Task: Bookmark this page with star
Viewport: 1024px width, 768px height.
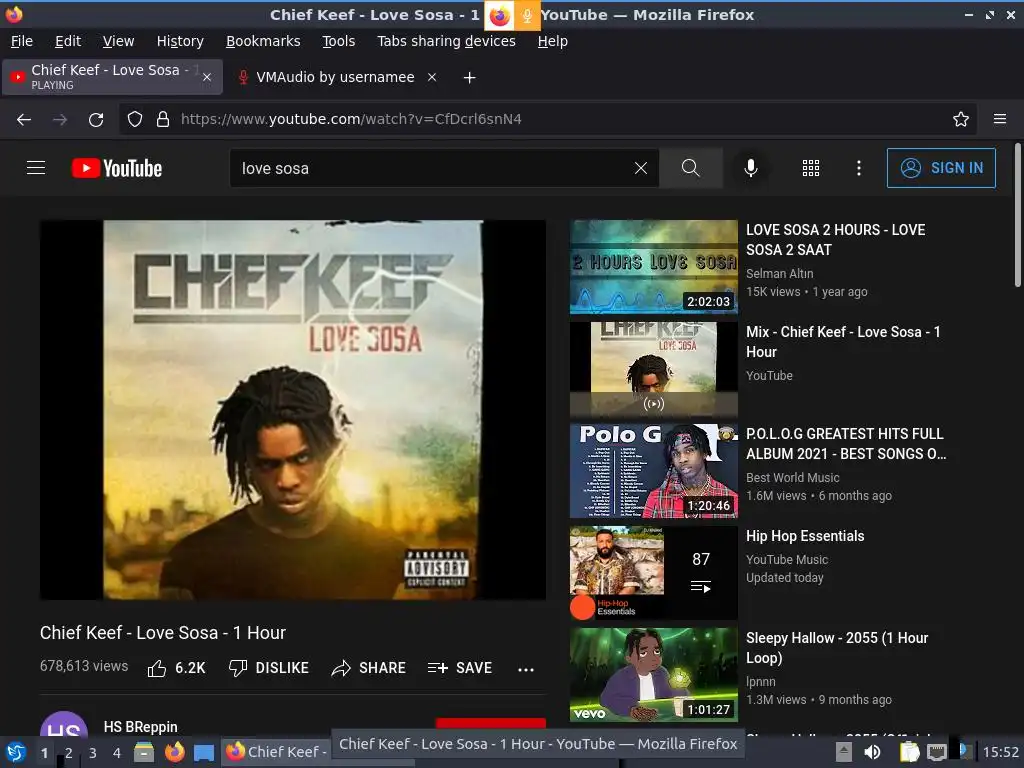Action: pos(961,119)
